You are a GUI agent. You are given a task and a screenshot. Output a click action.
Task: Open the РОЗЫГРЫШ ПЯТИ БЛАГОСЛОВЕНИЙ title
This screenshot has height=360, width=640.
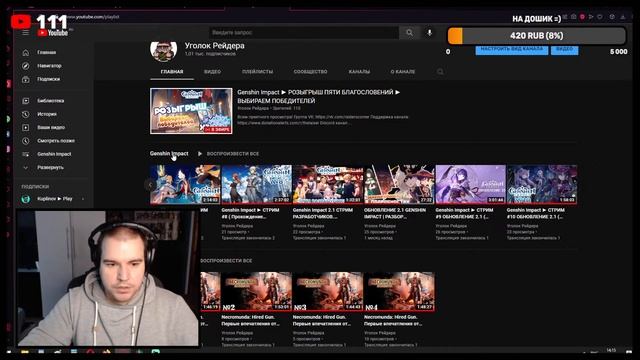pyautogui.click(x=318, y=96)
